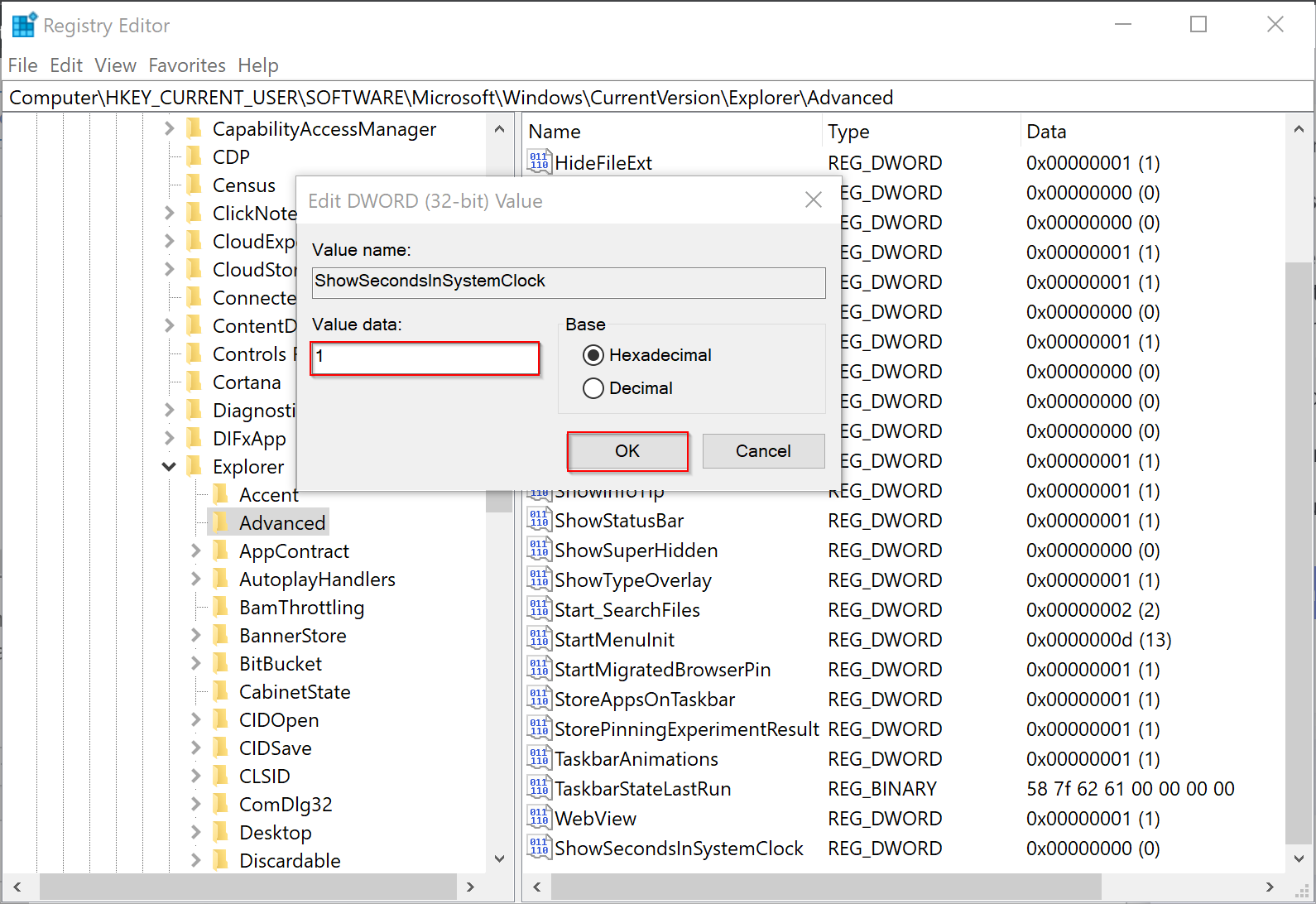Click the CapabilityAccessManager folder icon
Viewport: 1316px width, 904px height.
(x=195, y=128)
